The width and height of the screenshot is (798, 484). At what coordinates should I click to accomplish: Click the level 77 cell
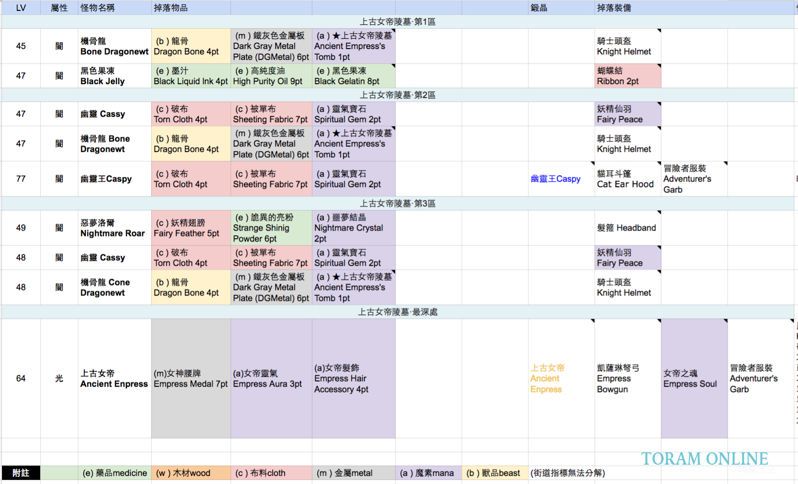(x=21, y=179)
